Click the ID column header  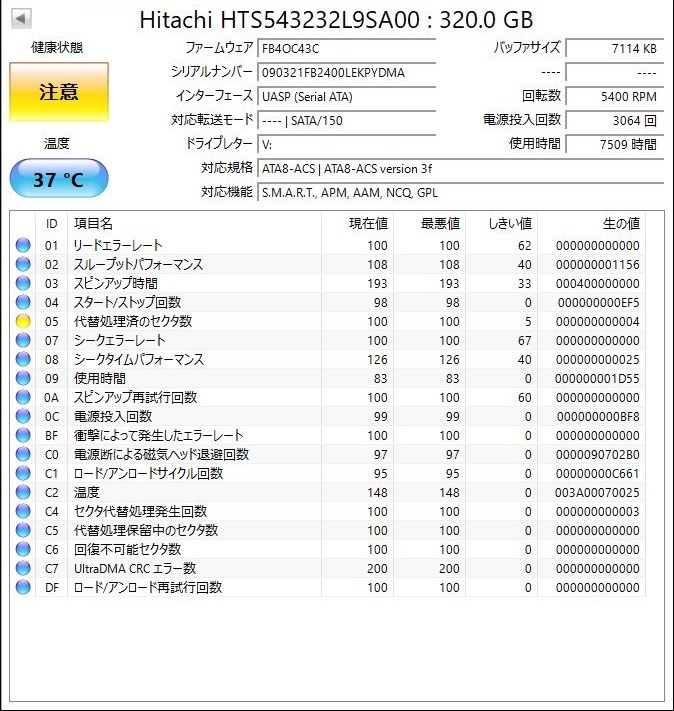(51, 224)
